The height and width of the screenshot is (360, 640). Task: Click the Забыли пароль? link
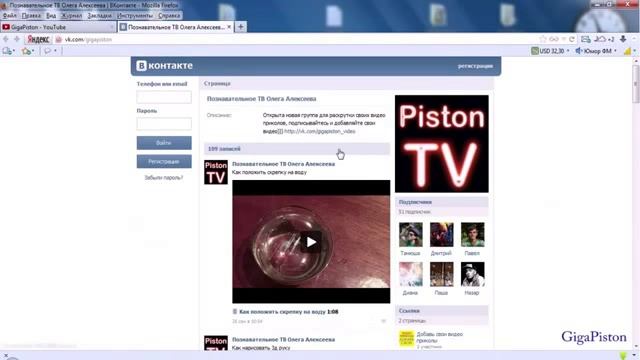coord(164,178)
